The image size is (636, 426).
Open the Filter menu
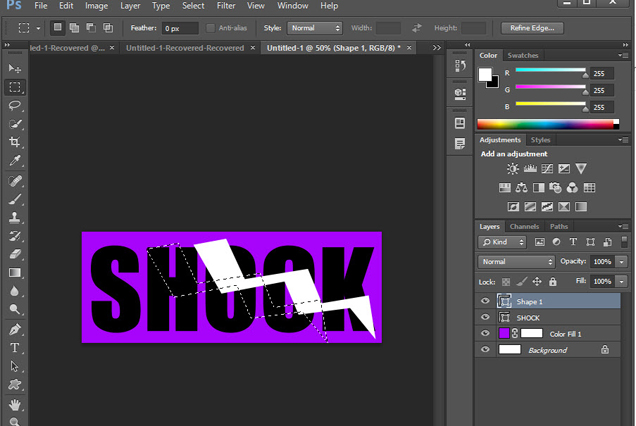(226, 6)
